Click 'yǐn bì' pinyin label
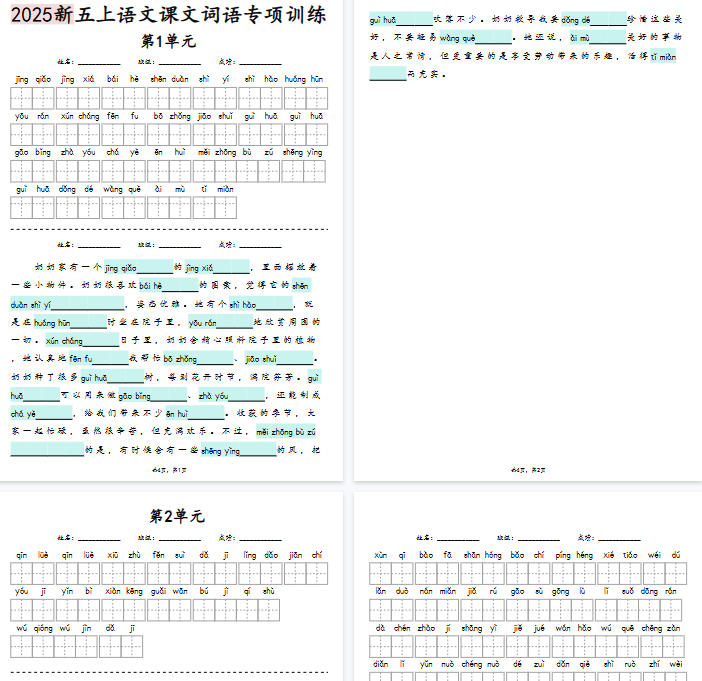702x681 pixels. 78,591
